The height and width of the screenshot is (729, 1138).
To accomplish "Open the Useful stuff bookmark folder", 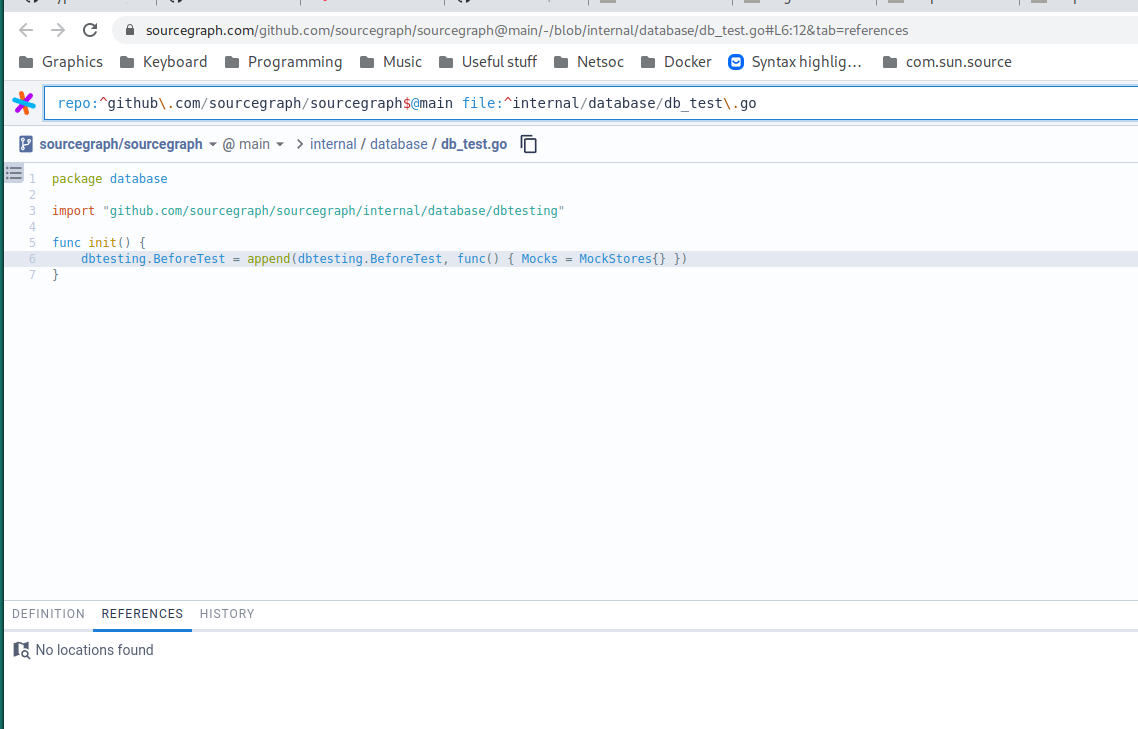I will [488, 62].
